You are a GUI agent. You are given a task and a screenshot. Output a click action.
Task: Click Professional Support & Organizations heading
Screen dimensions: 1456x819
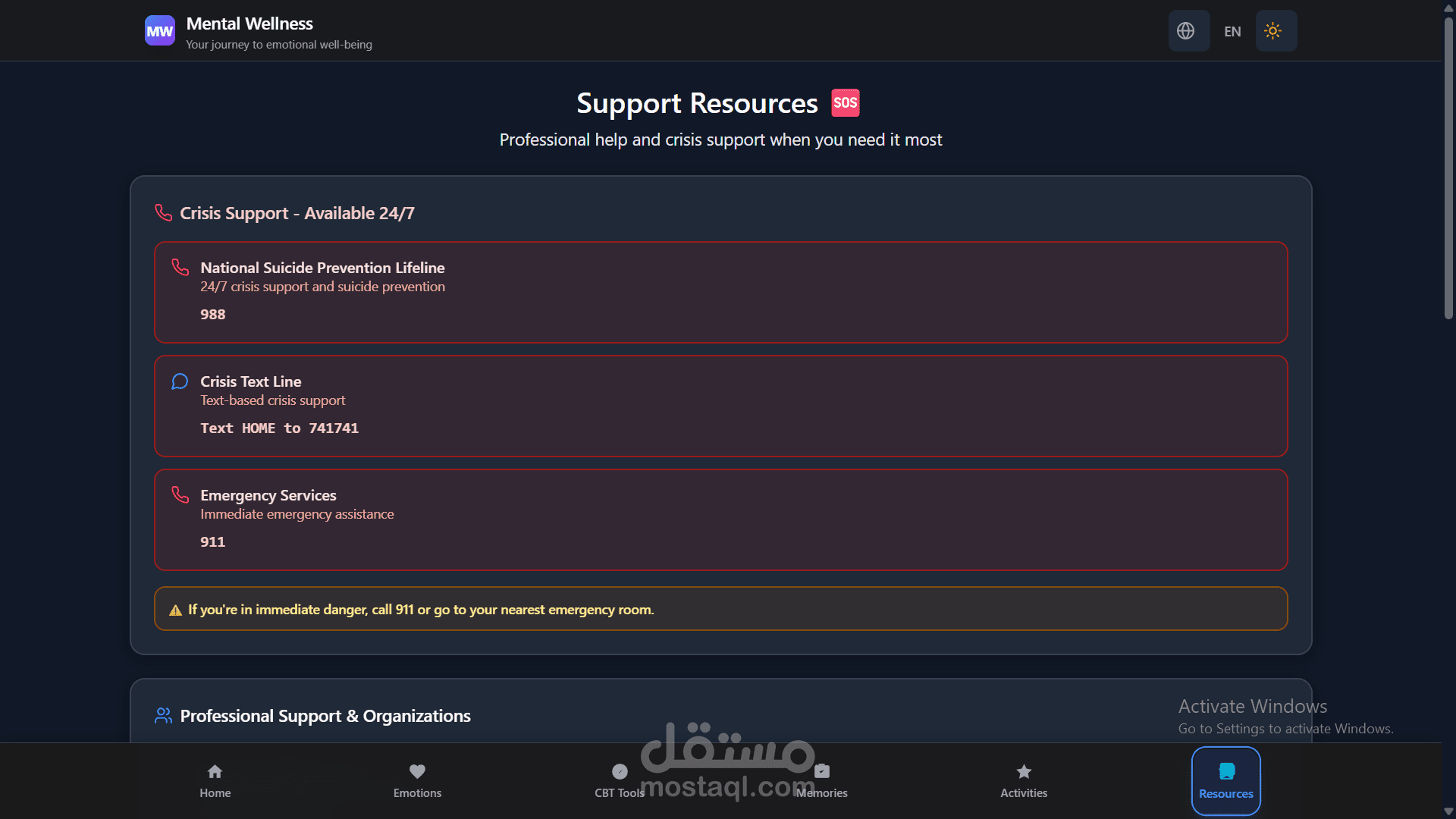pyautogui.click(x=325, y=716)
